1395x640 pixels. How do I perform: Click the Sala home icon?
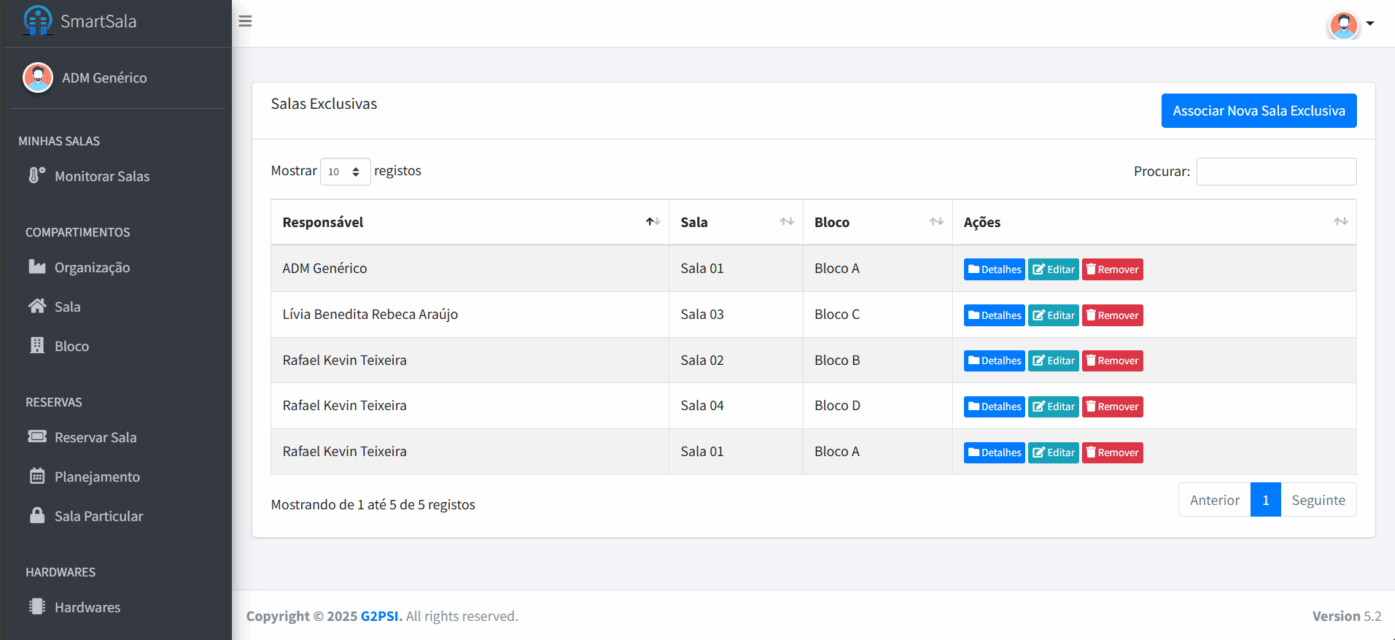point(37,306)
